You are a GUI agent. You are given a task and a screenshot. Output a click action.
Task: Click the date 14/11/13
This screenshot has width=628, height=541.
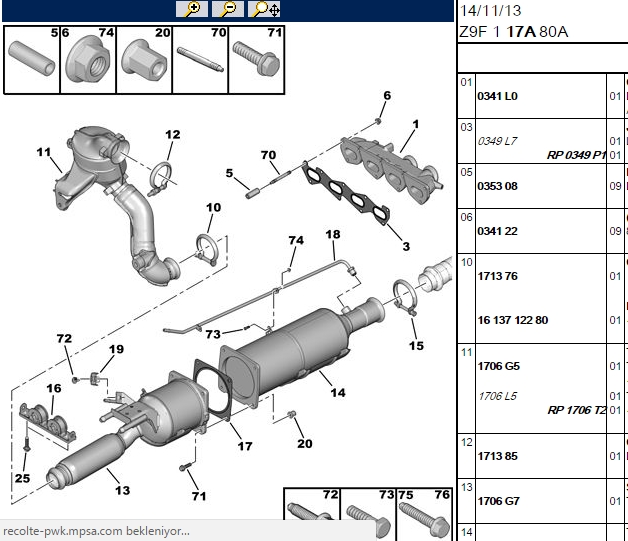pyautogui.click(x=490, y=10)
